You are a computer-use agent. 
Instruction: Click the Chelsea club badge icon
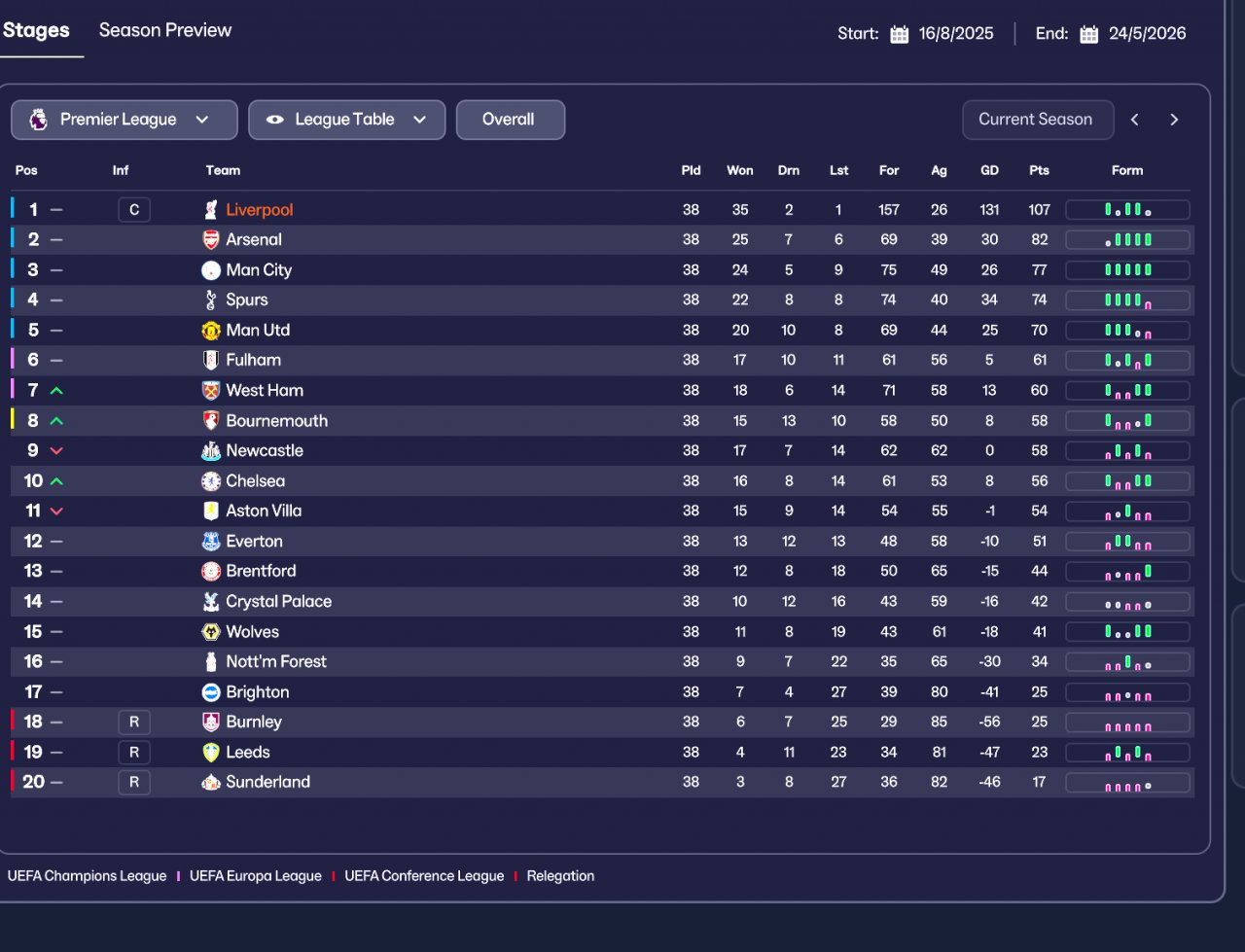(x=211, y=481)
